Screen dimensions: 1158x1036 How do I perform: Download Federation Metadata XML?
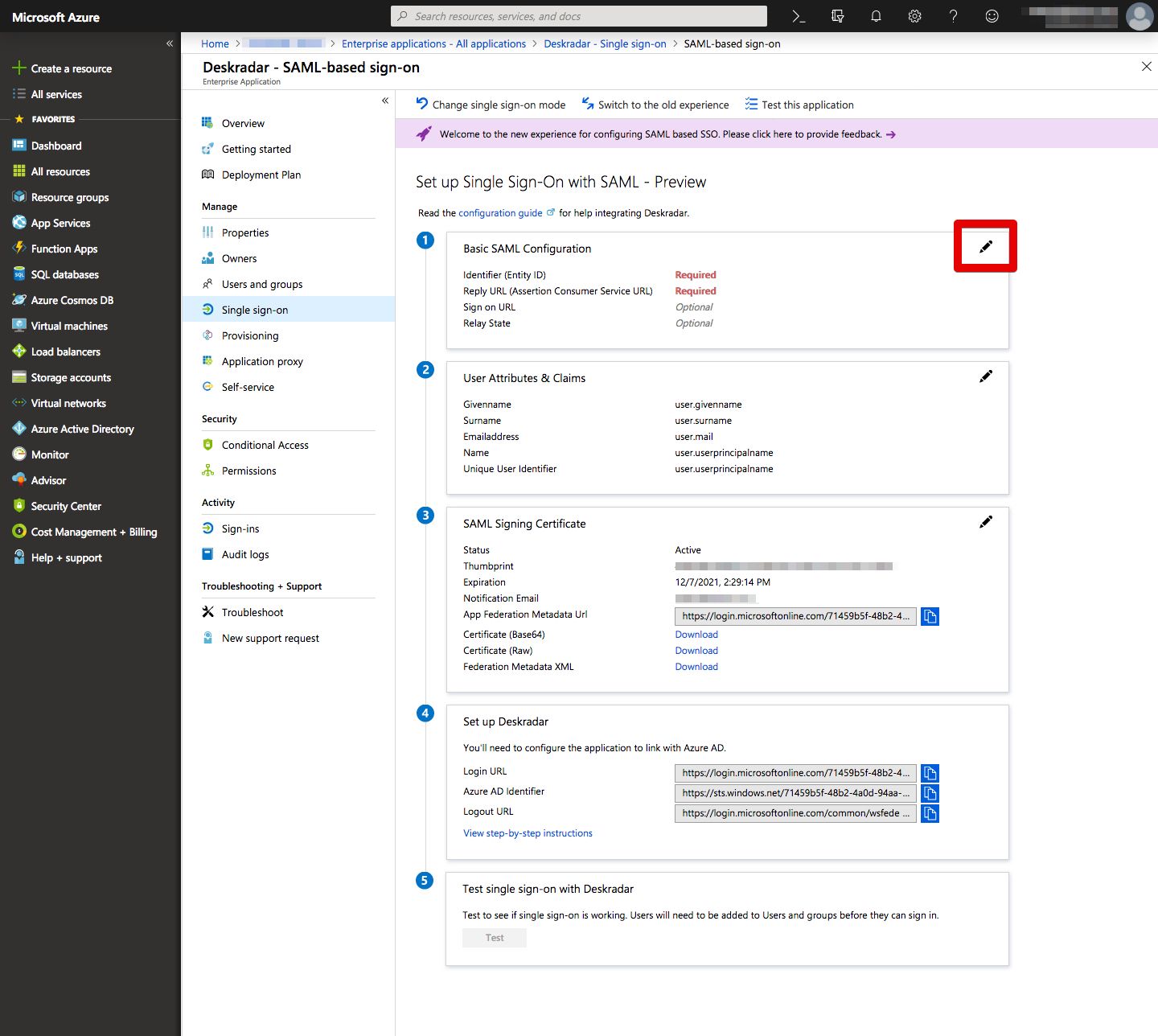696,667
